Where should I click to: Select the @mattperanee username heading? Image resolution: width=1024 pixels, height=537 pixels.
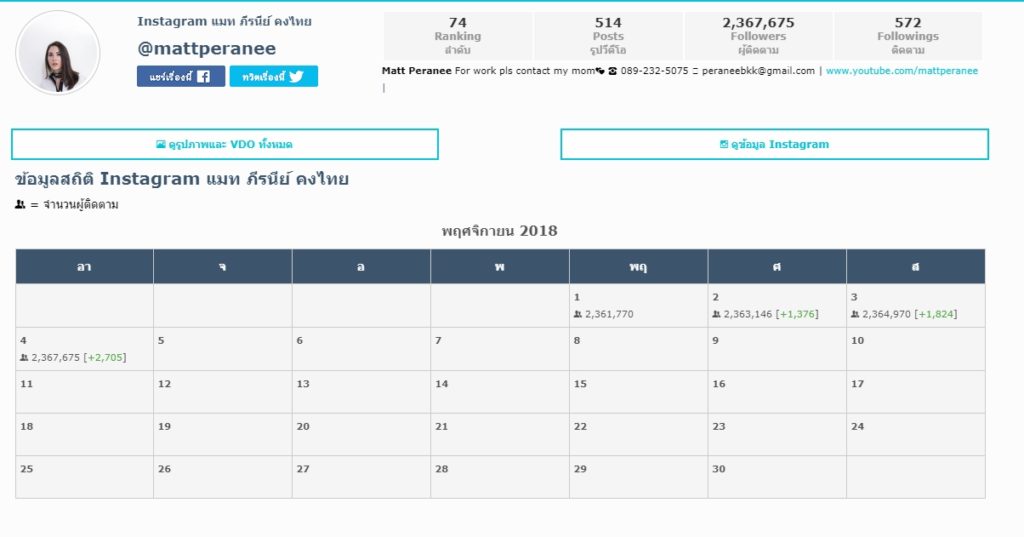pyautogui.click(x=206, y=48)
